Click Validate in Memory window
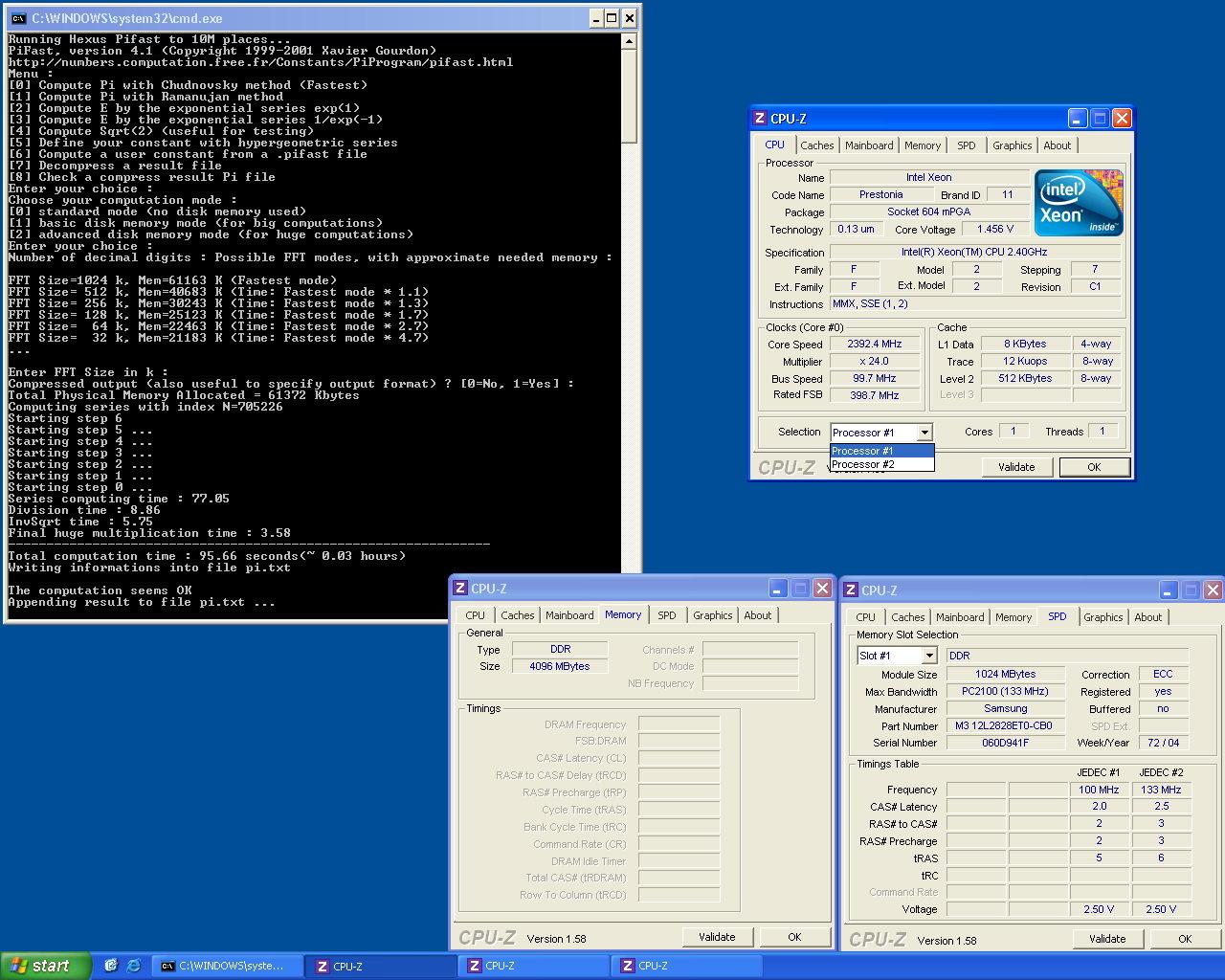Screen dimensions: 1225x980 click(717, 937)
